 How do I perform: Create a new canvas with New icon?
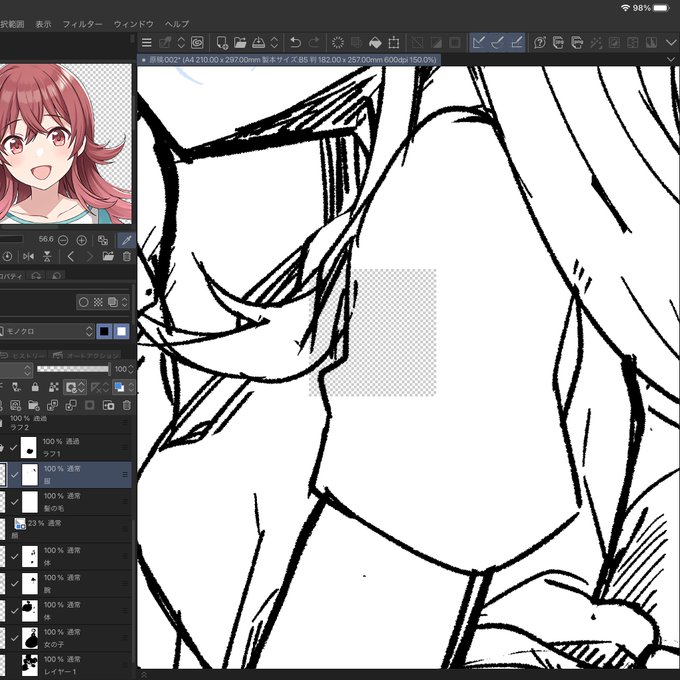222,42
